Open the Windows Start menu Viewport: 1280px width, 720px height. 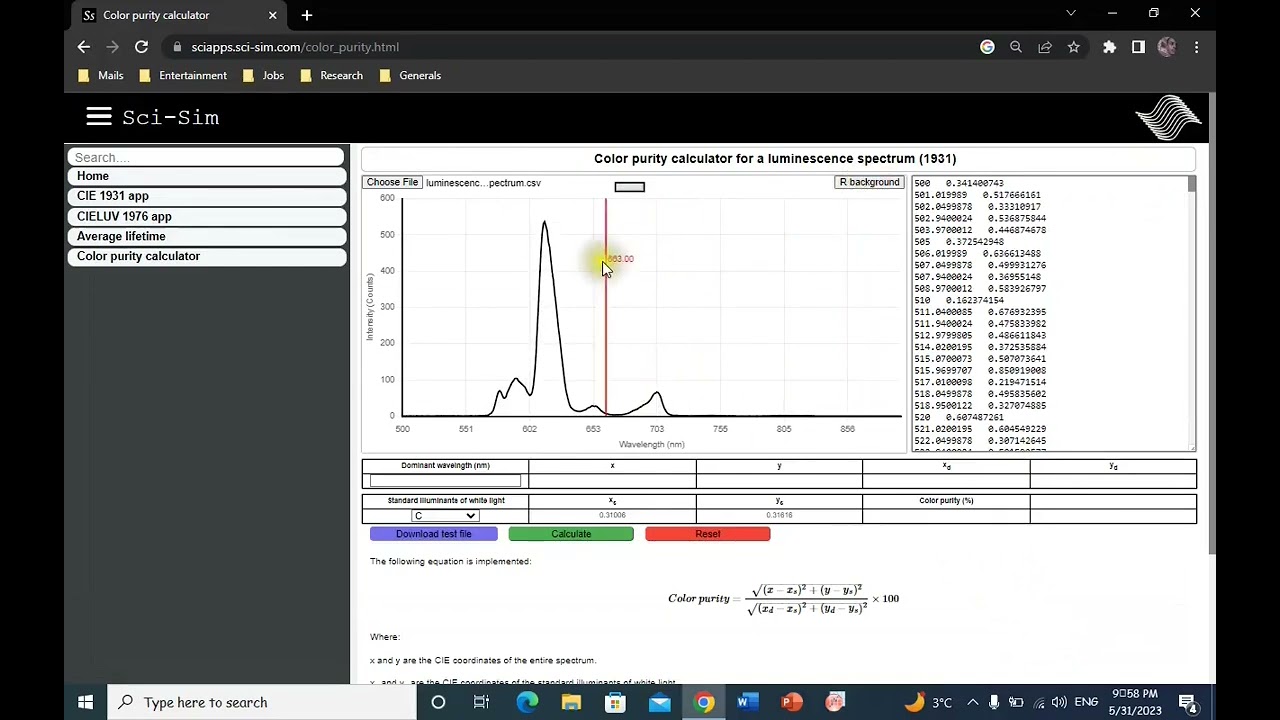(85, 702)
